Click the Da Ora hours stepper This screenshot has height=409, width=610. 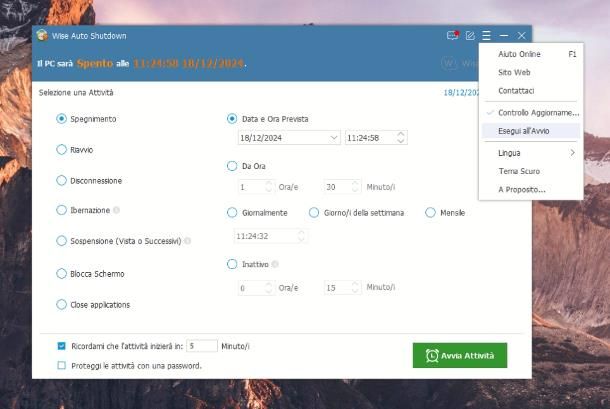[268, 187]
